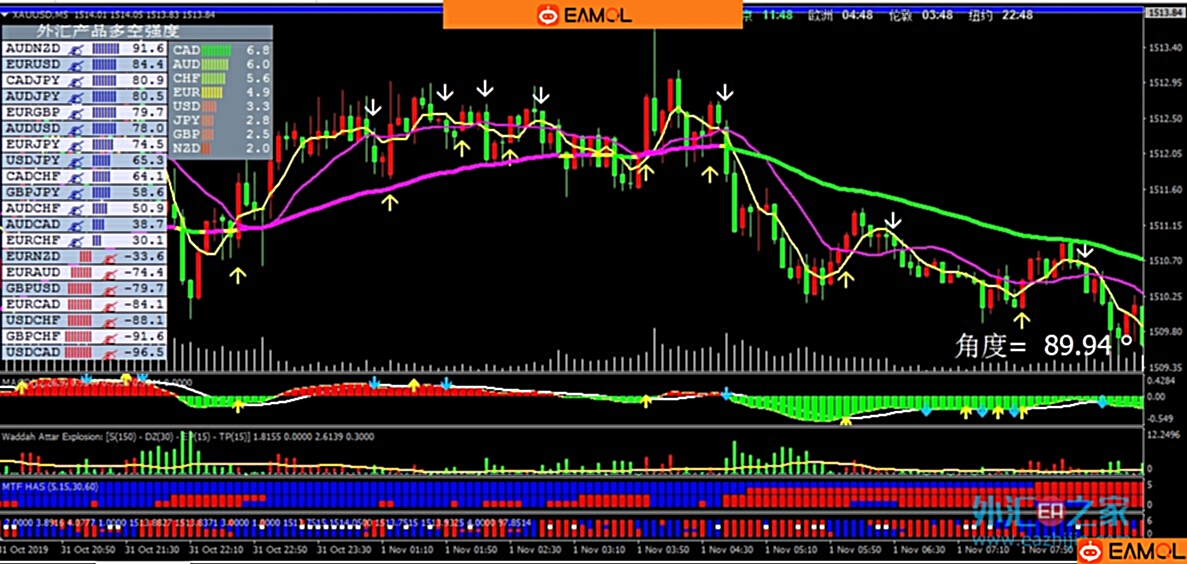Click the EAMOL robot logo at the bottom right
The width and height of the screenshot is (1187, 564).
click(1090, 551)
